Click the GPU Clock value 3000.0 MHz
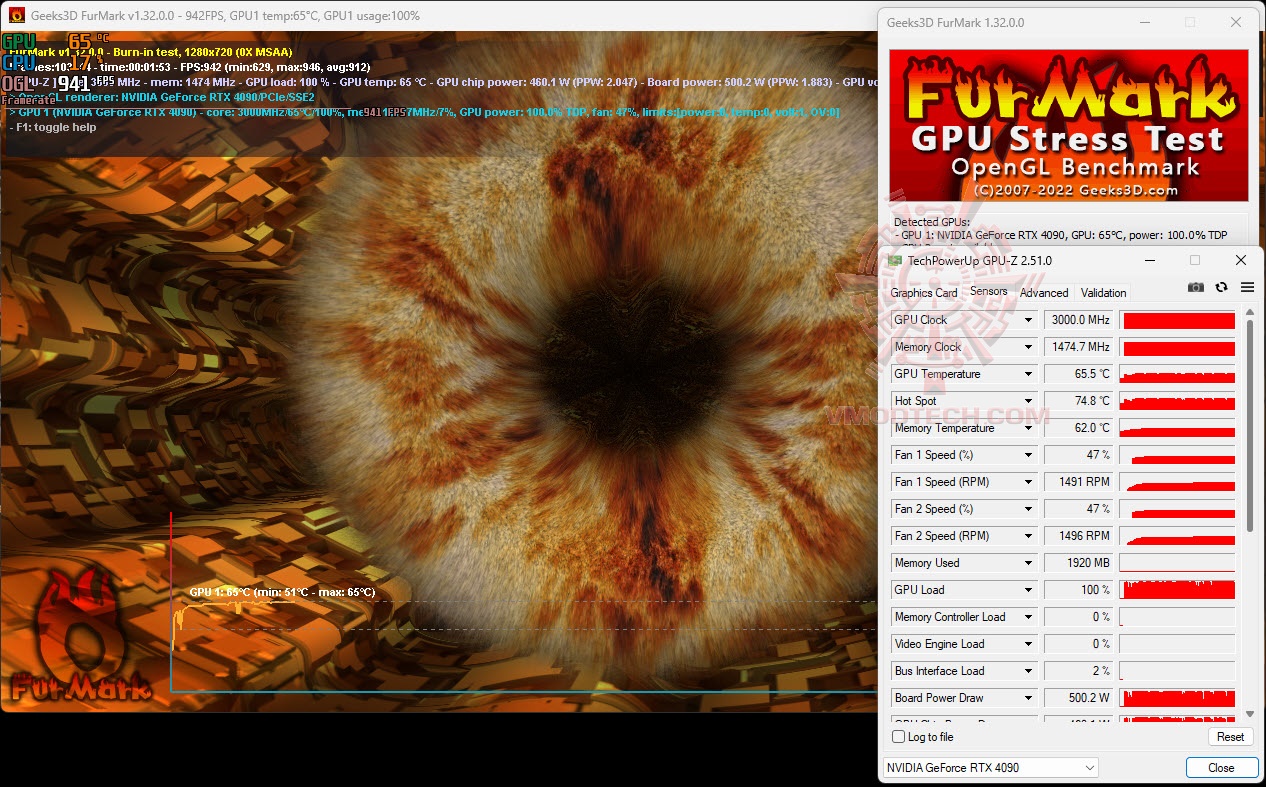 click(x=1079, y=320)
